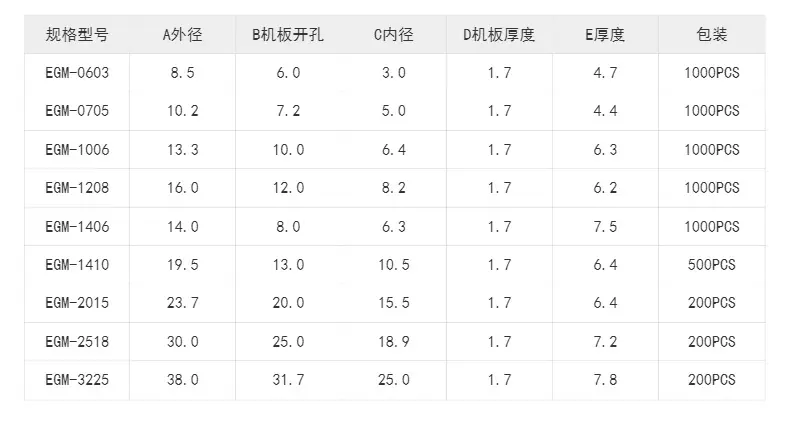Select the EGM-1406 model cell
The height and width of the screenshot is (422, 790).
[x=77, y=227]
